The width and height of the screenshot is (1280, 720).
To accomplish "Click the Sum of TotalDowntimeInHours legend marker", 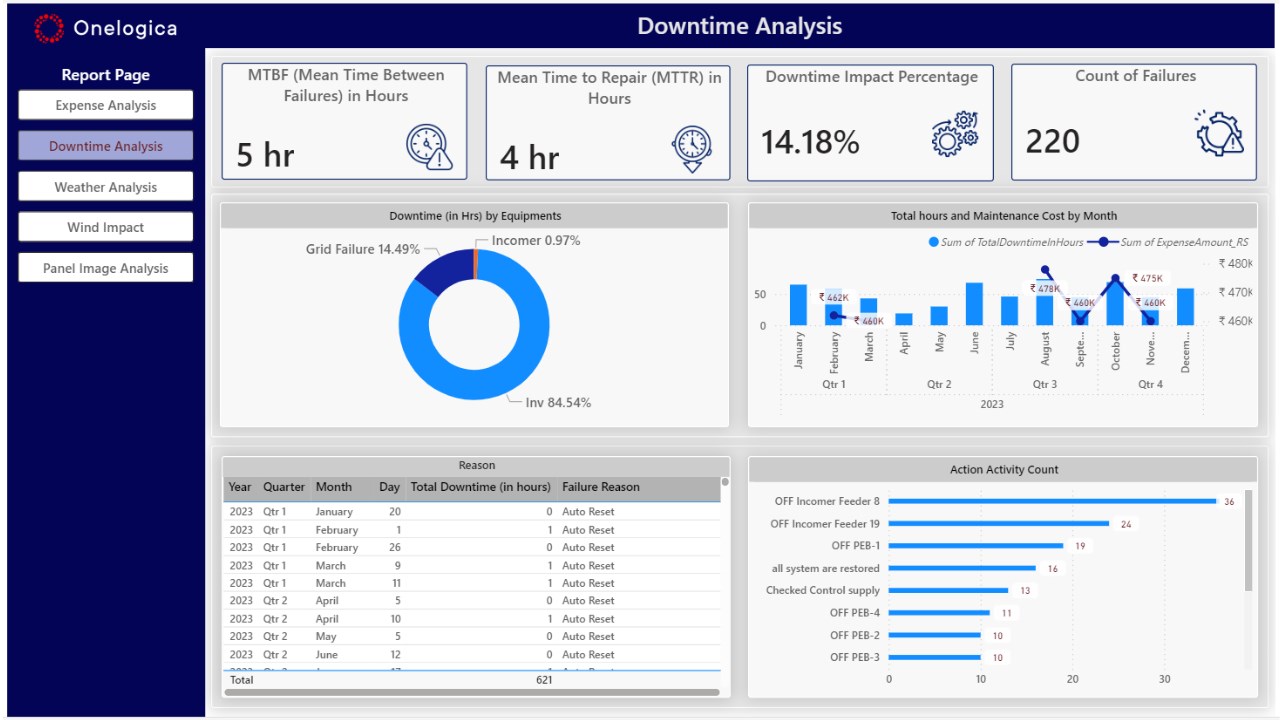I will [x=934, y=242].
